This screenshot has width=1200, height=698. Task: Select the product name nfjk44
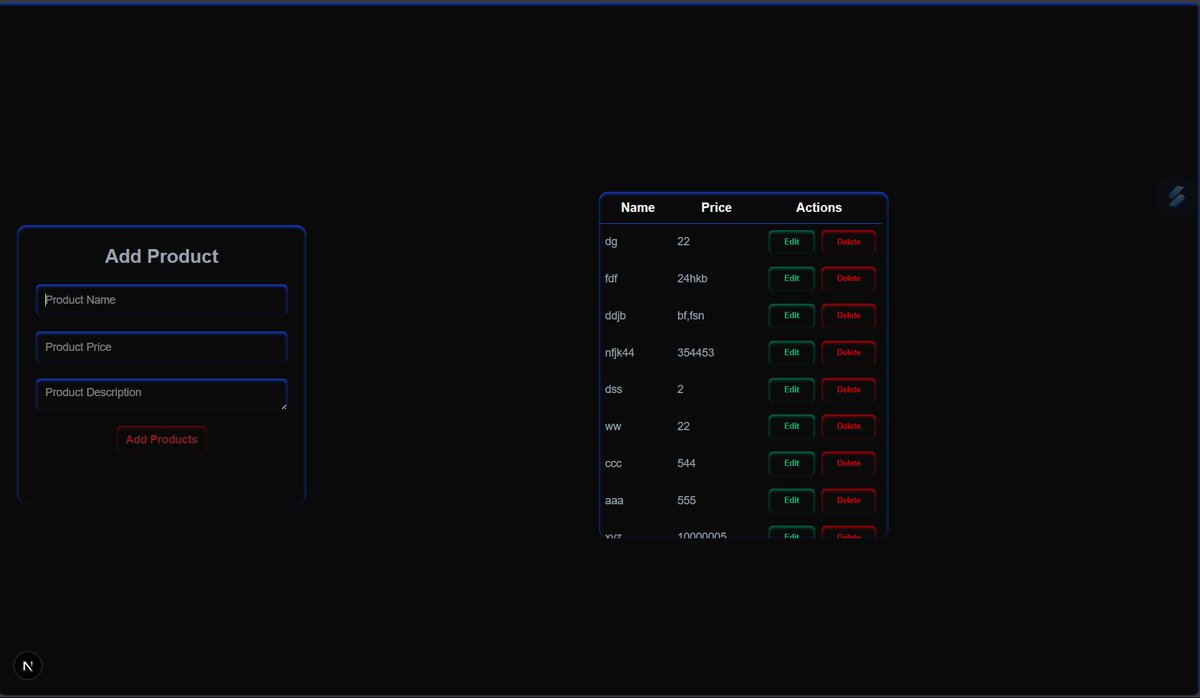(x=620, y=353)
